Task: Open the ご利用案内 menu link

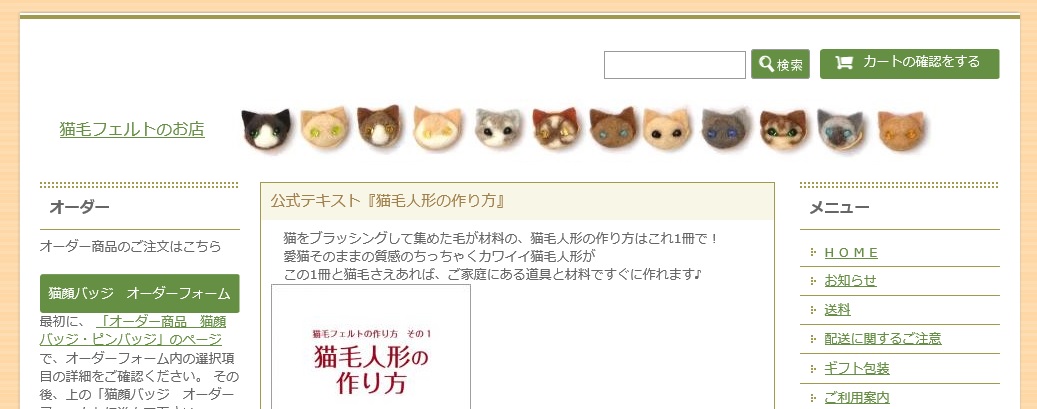Action: pos(857,398)
